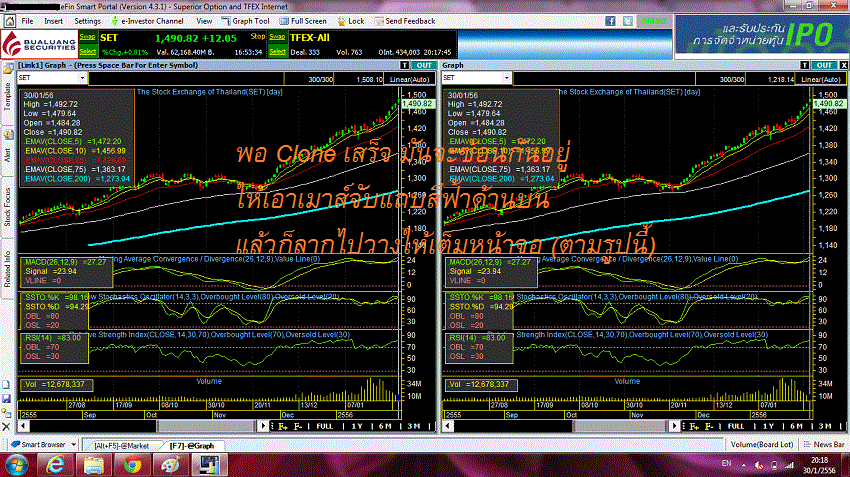Click right scroll arrow on right graph
Image resolution: width=850 pixels, height=477 pixels.
click(x=675, y=427)
